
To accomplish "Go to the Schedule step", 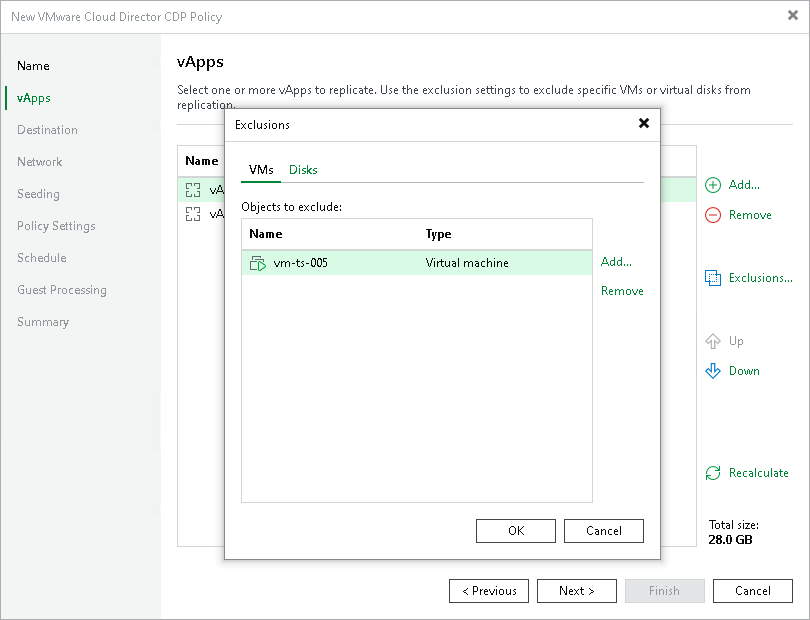I will [x=41, y=258].
